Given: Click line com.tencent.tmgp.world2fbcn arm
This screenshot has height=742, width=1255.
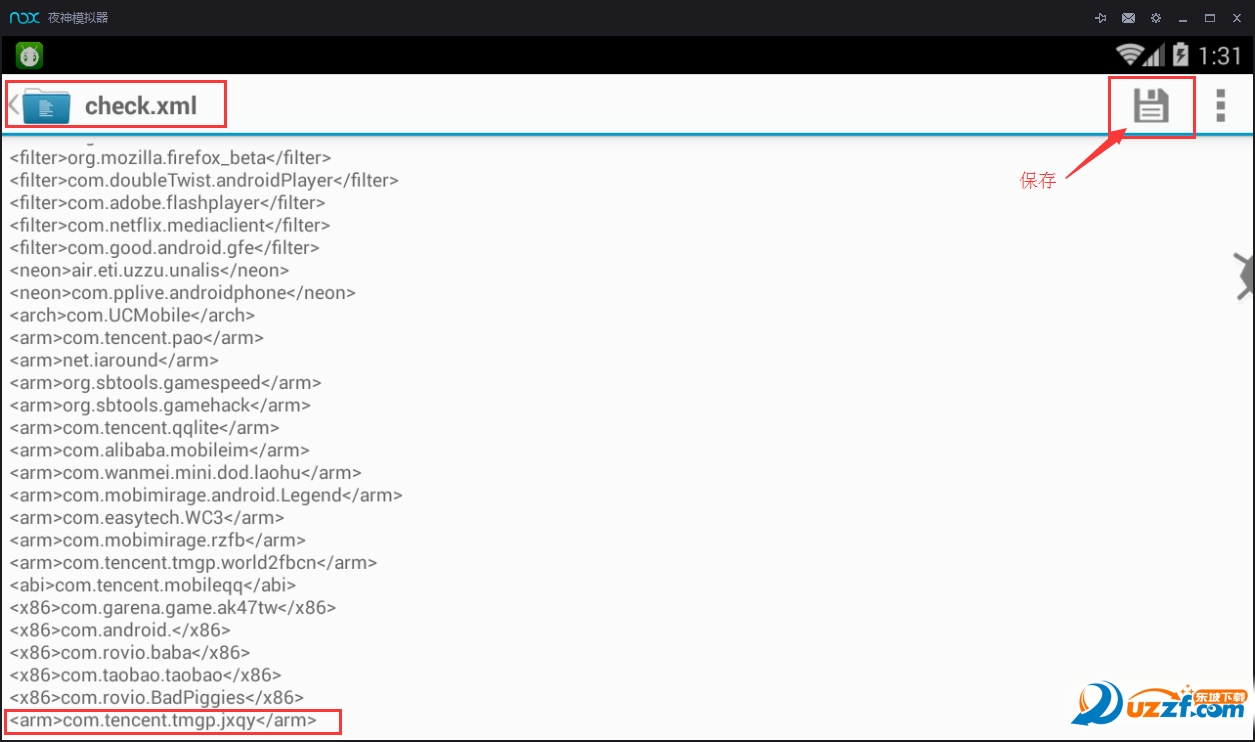Looking at the screenshot, I should point(194,563).
